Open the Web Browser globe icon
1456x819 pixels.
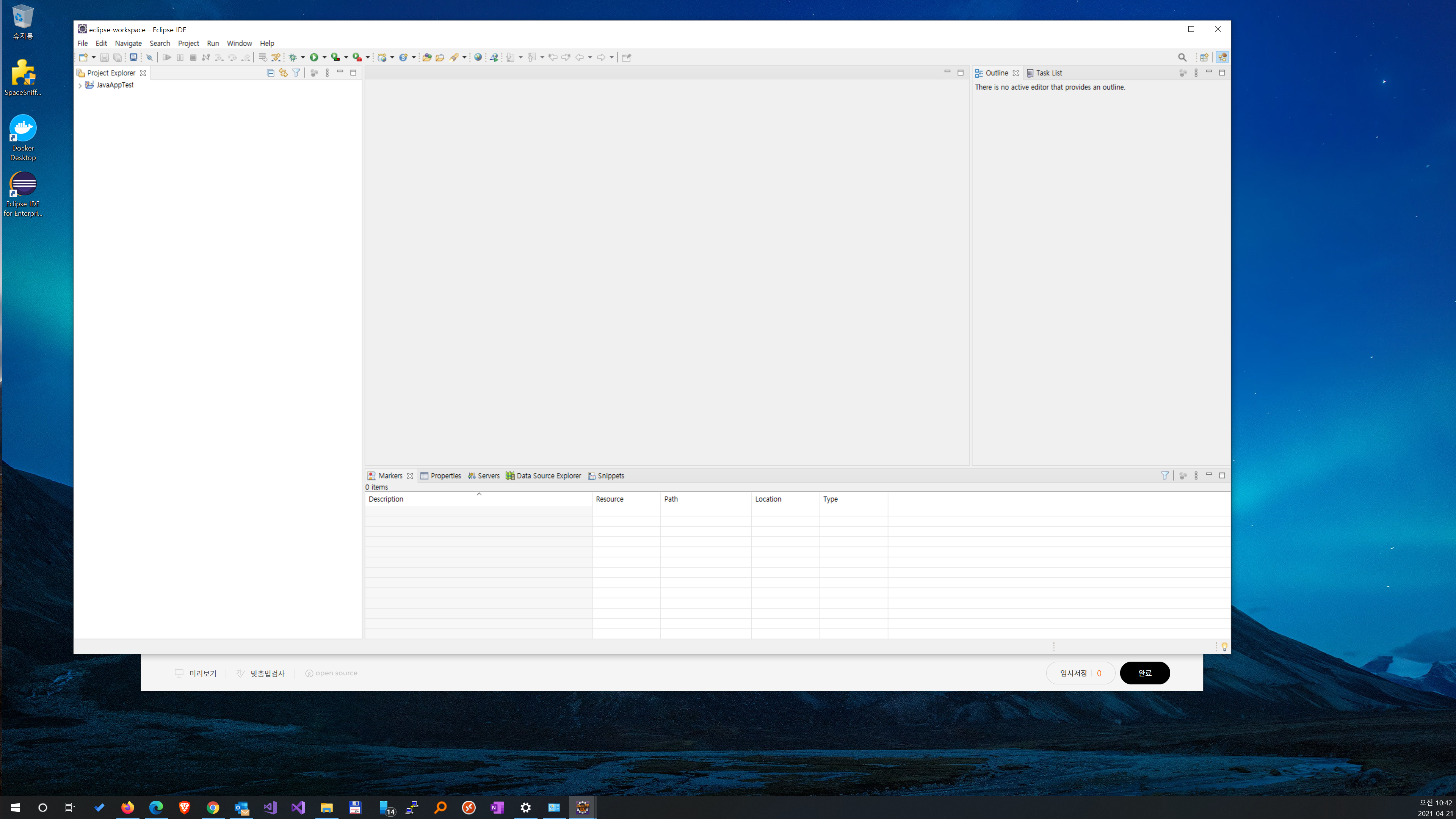pos(478,57)
